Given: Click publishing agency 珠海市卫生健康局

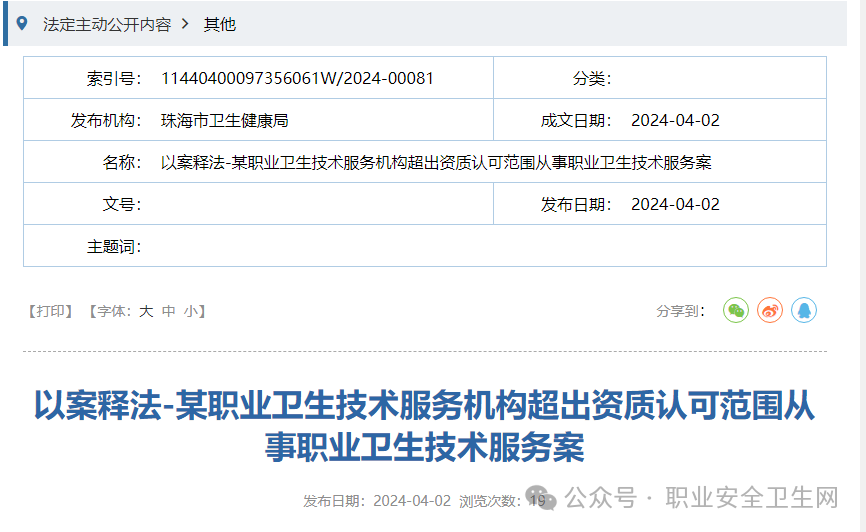Looking at the screenshot, I should coord(224,120).
